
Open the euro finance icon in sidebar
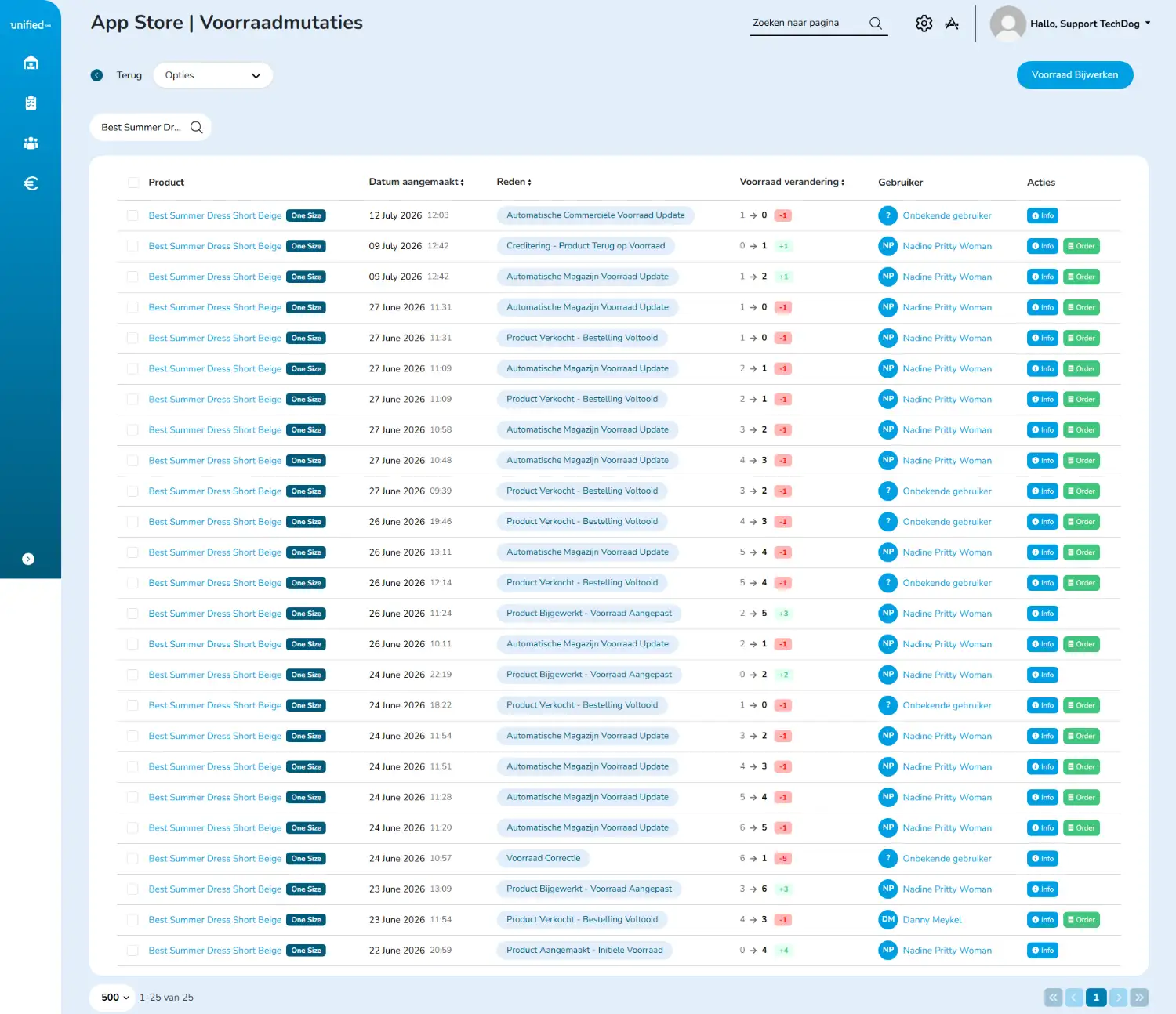(x=31, y=183)
